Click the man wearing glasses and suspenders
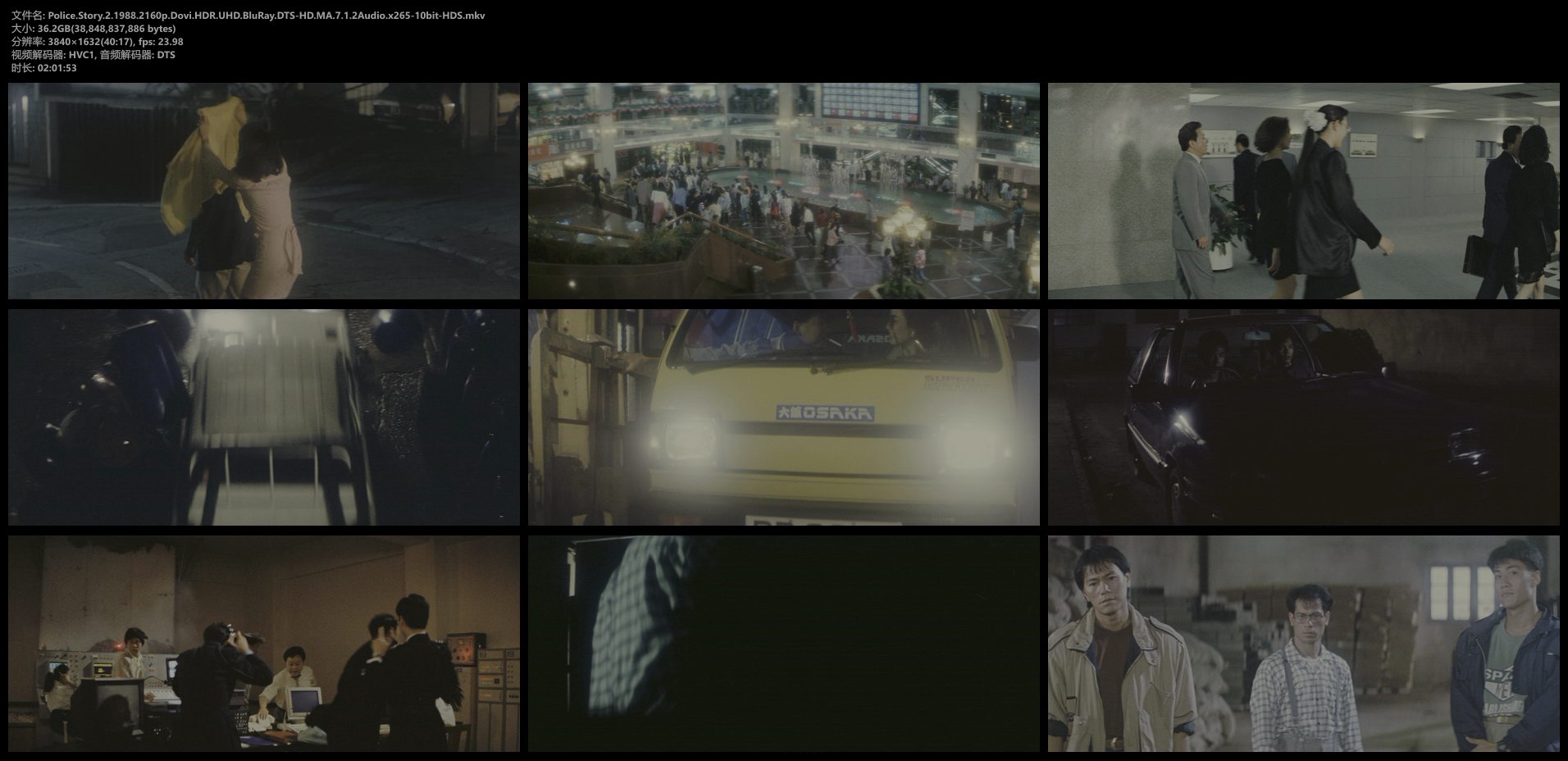Screen dimensions: 1568x761 click(1302, 672)
